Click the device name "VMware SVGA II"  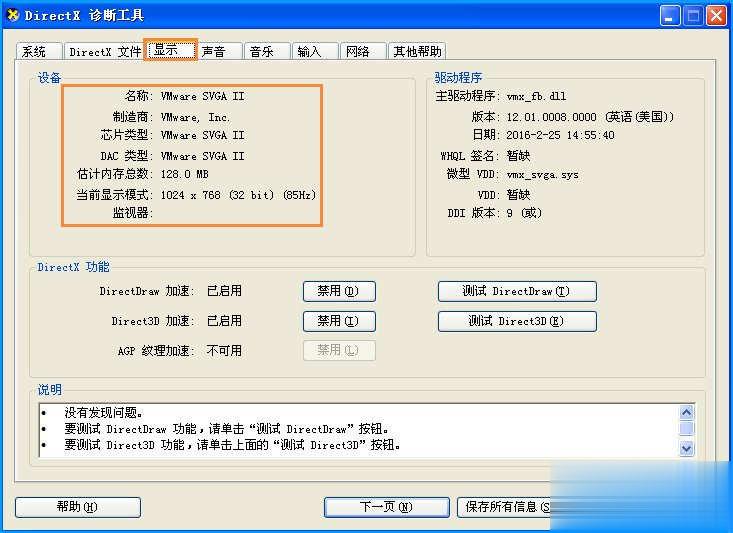202,96
